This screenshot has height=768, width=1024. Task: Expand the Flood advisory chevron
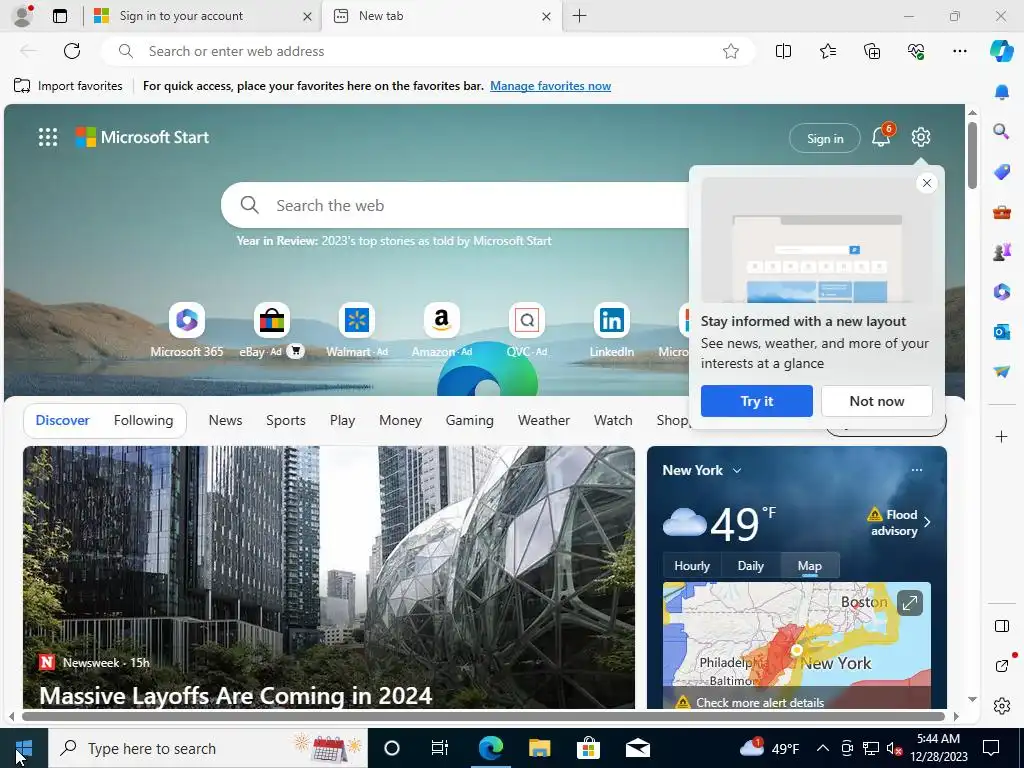(x=927, y=522)
